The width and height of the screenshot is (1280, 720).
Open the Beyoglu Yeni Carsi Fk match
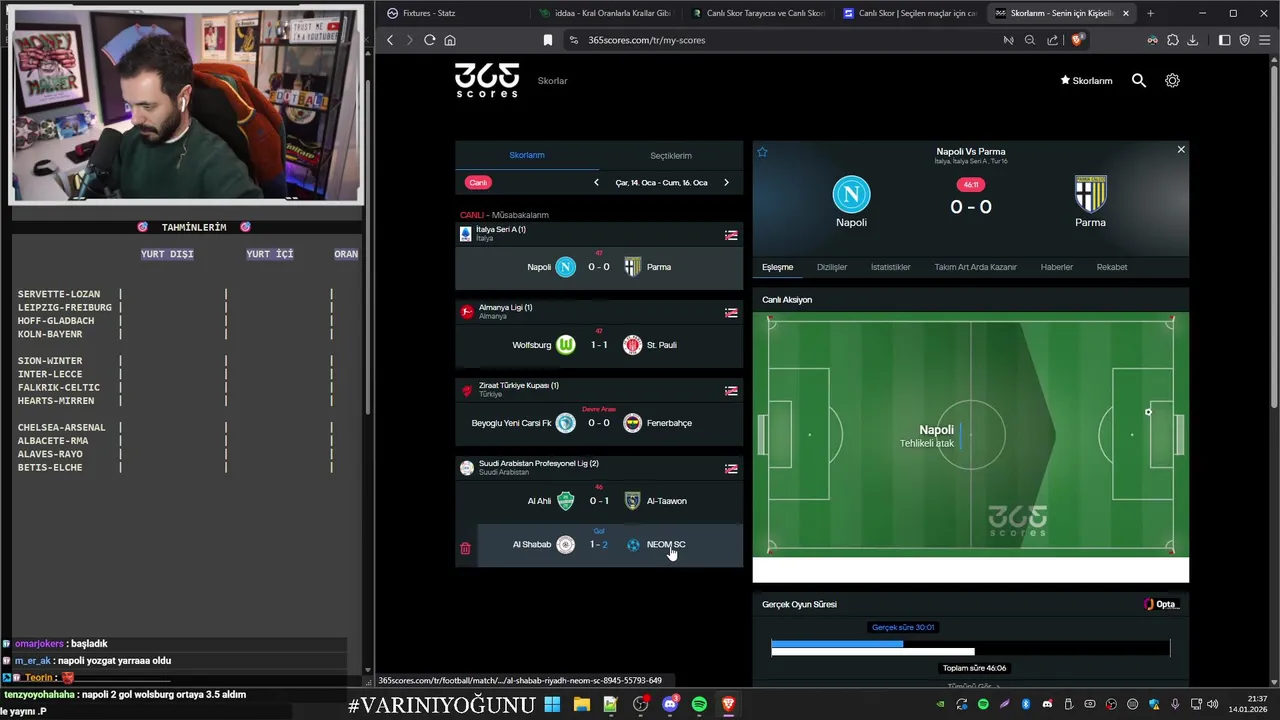click(x=599, y=423)
